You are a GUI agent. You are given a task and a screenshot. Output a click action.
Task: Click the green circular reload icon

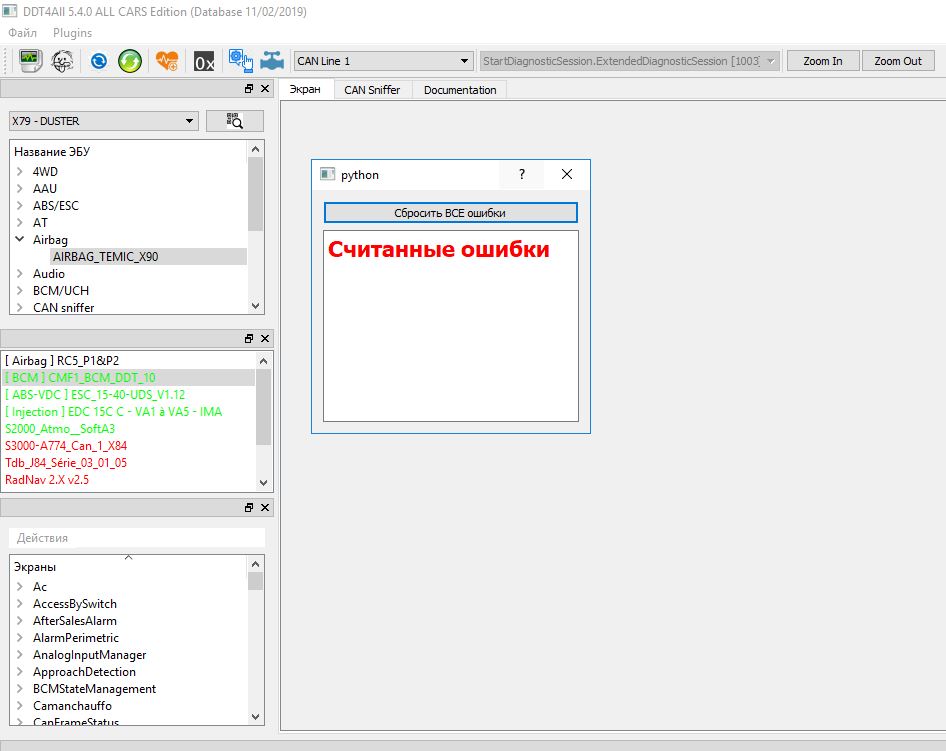(130, 61)
